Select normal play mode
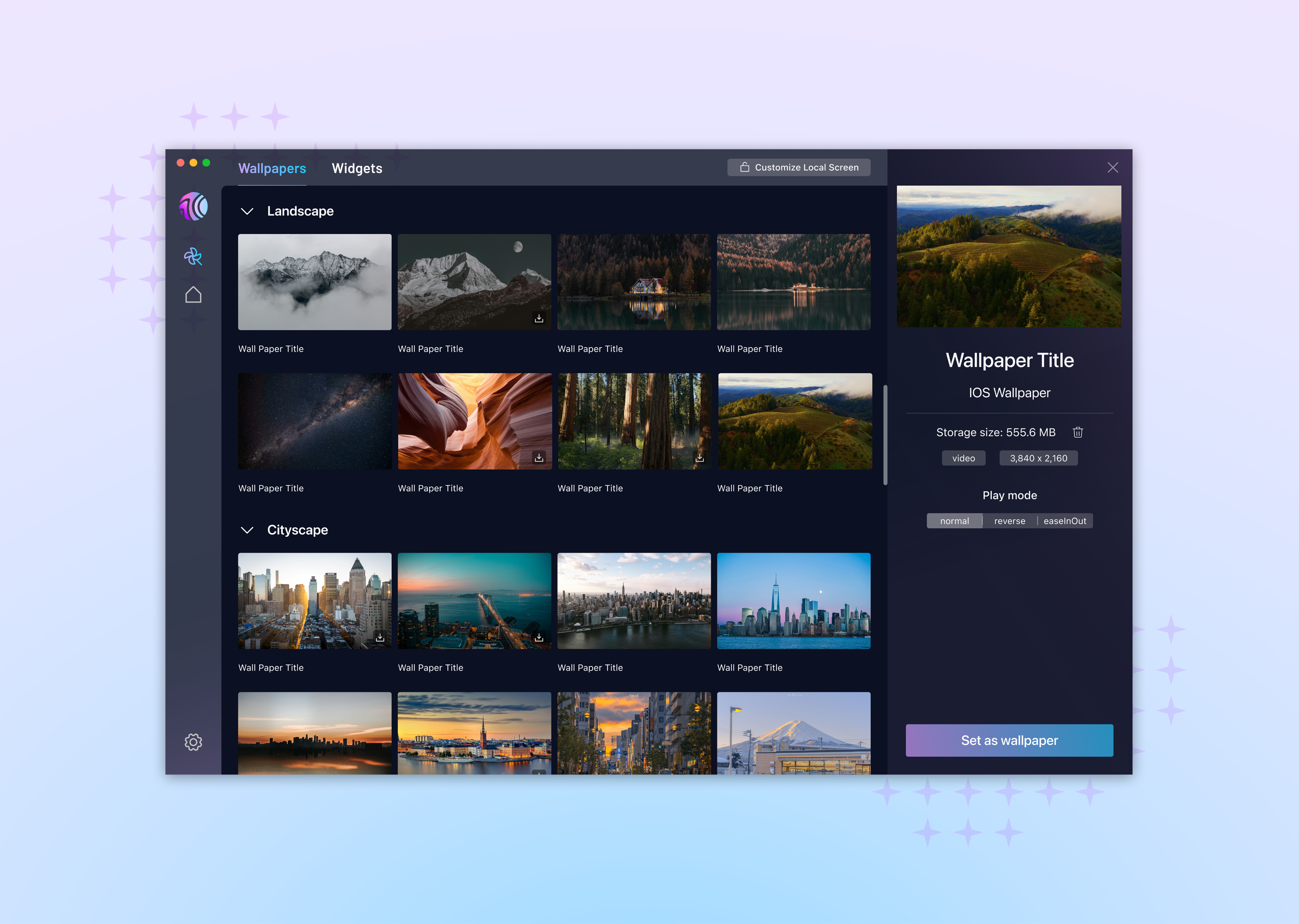The width and height of the screenshot is (1299, 924). (954, 521)
